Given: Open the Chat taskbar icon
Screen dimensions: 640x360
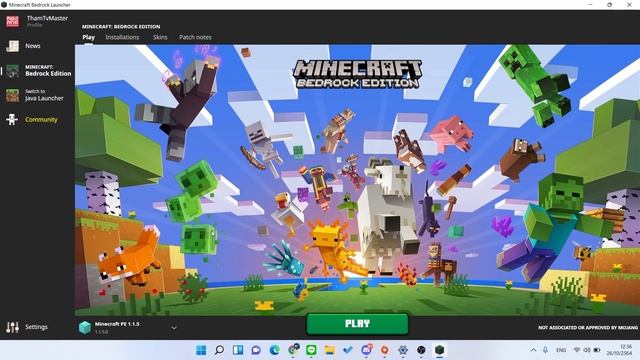Looking at the screenshot, I should click(256, 350).
